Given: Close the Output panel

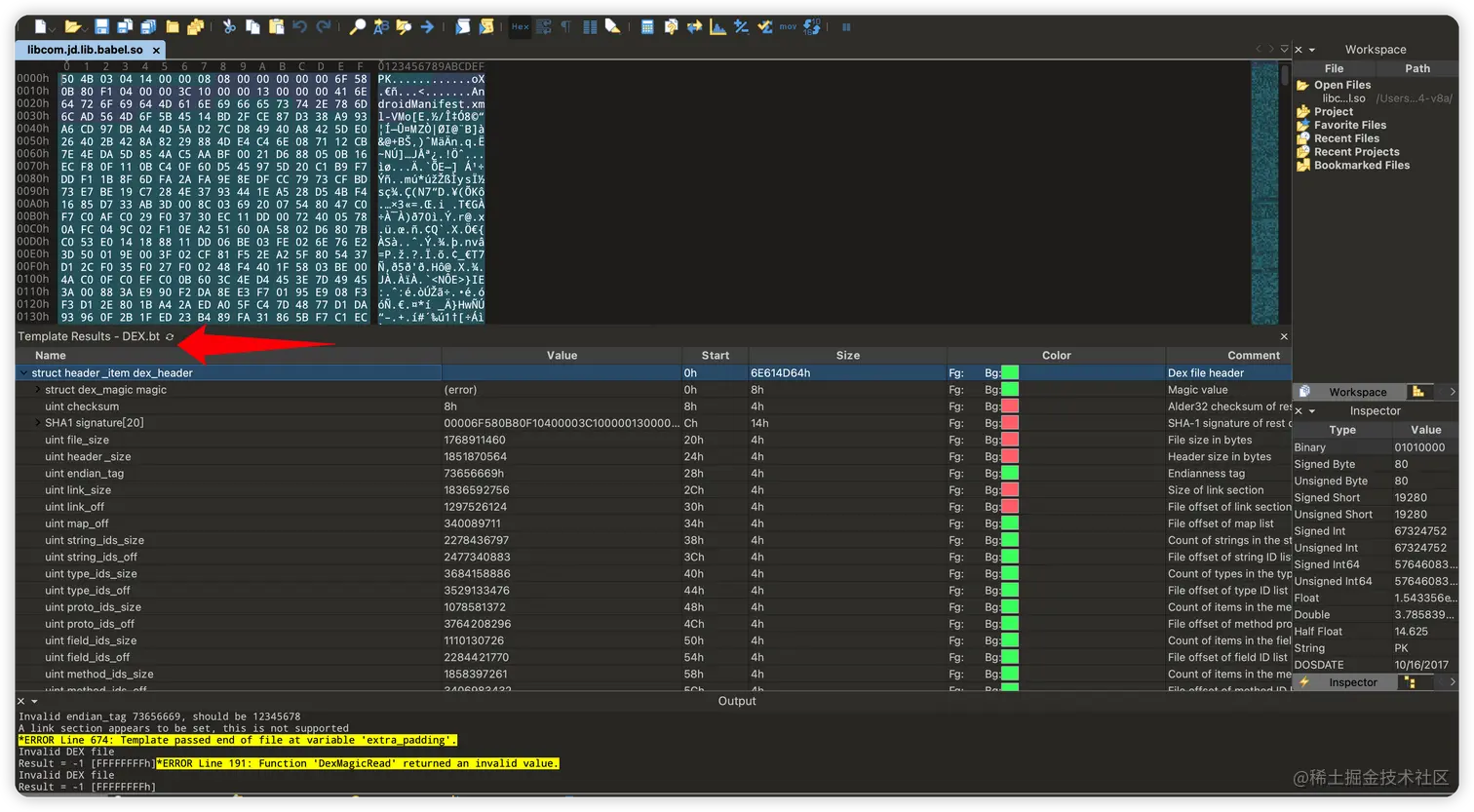Looking at the screenshot, I should tap(21, 701).
